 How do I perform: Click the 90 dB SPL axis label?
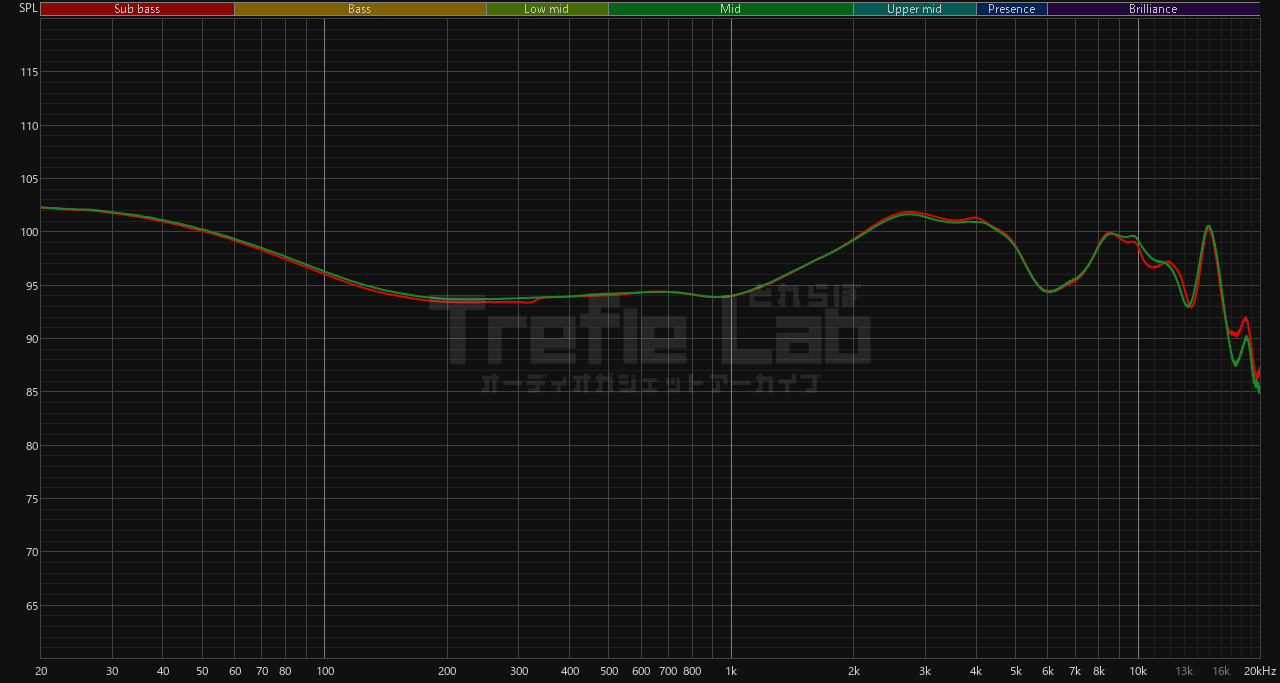pos(30,339)
